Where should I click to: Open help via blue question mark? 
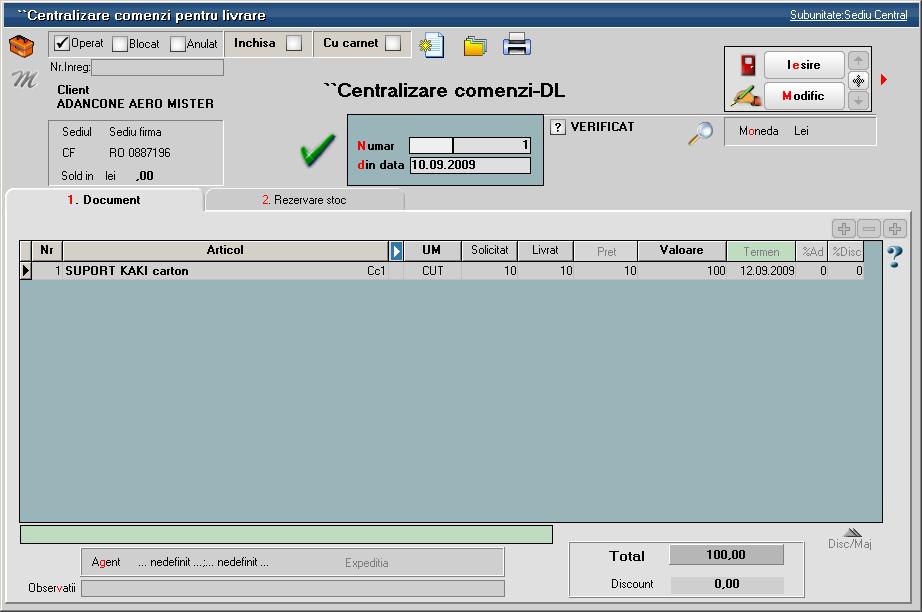point(895,256)
